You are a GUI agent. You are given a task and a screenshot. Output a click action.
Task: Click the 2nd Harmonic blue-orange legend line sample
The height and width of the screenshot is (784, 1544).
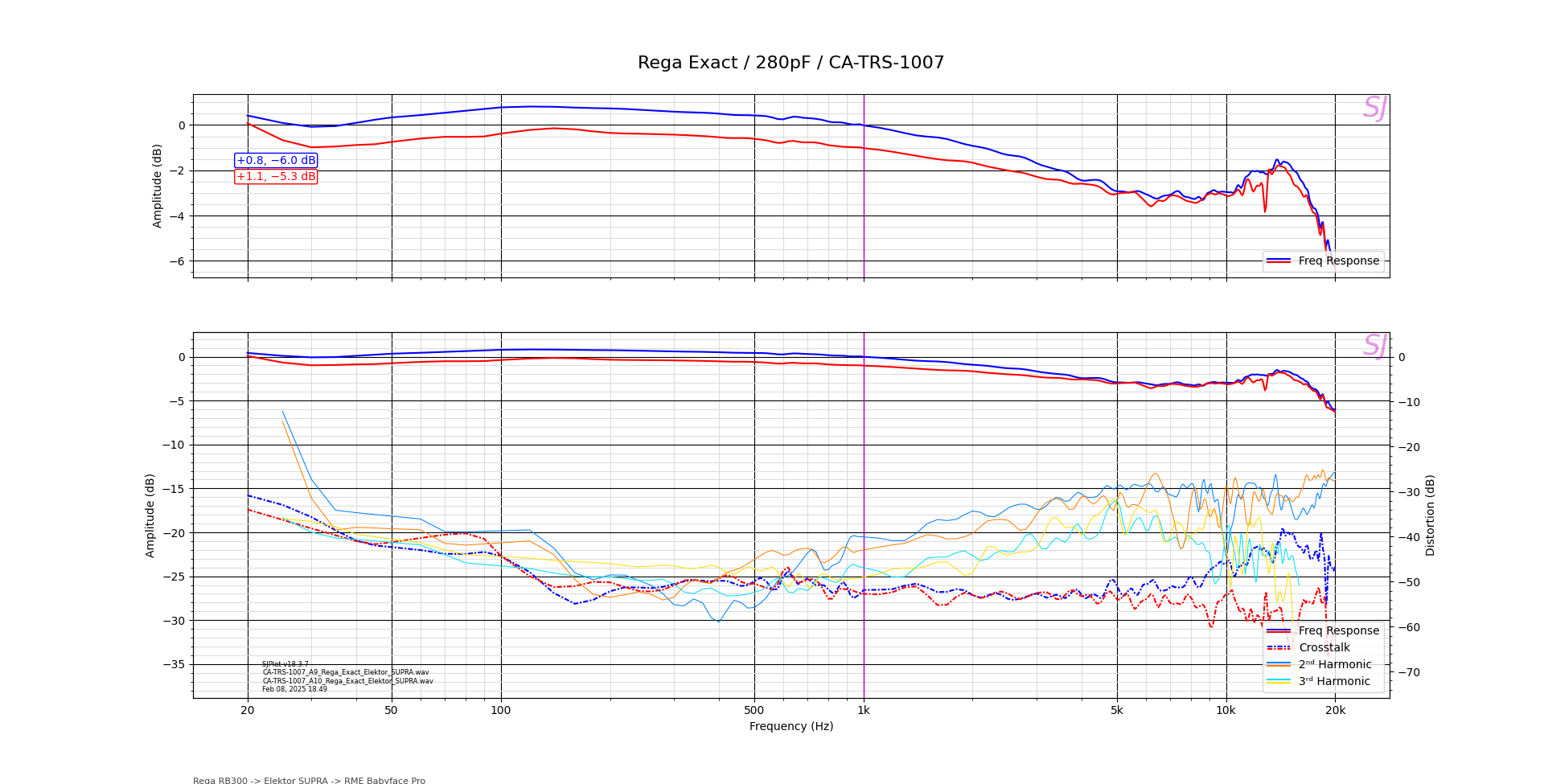click(1279, 664)
